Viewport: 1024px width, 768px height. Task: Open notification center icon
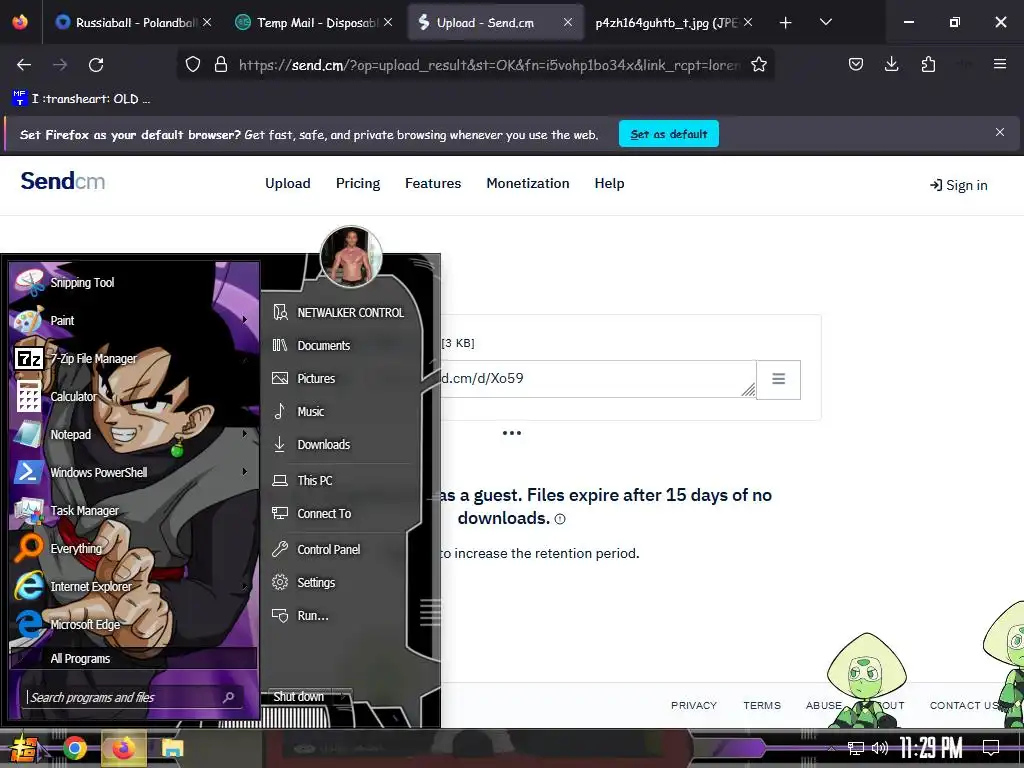click(x=991, y=748)
